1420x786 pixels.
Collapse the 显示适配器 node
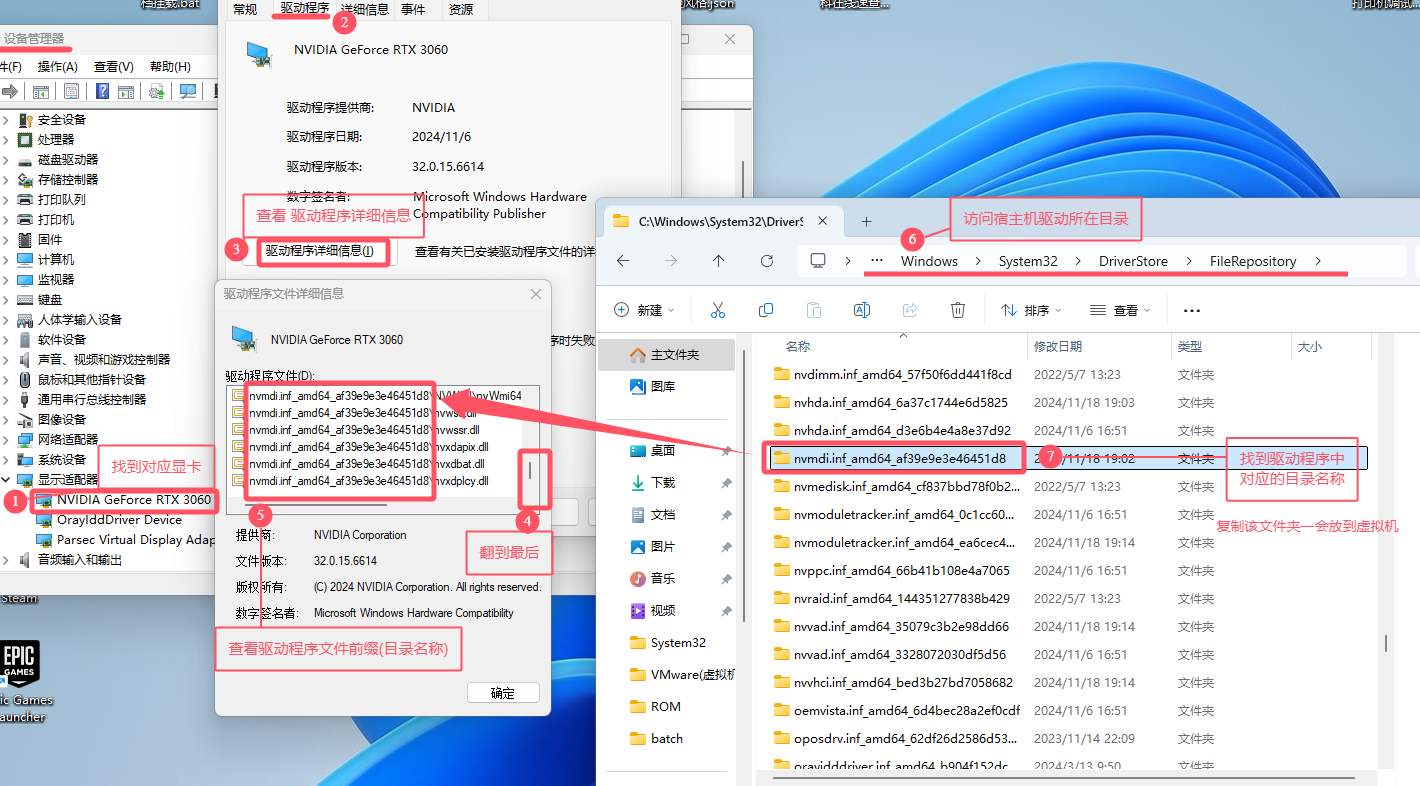coord(6,479)
